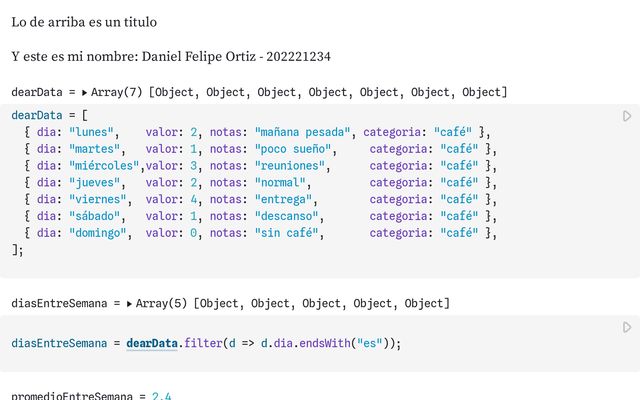Click the diasEntreSemana name in the output line
The image size is (640, 400).
click(x=59, y=304)
